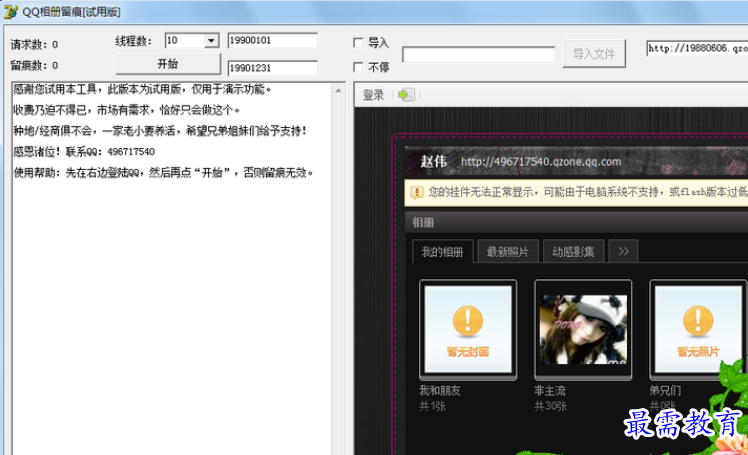Click the log scrollbar up arrow
The width and height of the screenshot is (748, 455).
[338, 91]
